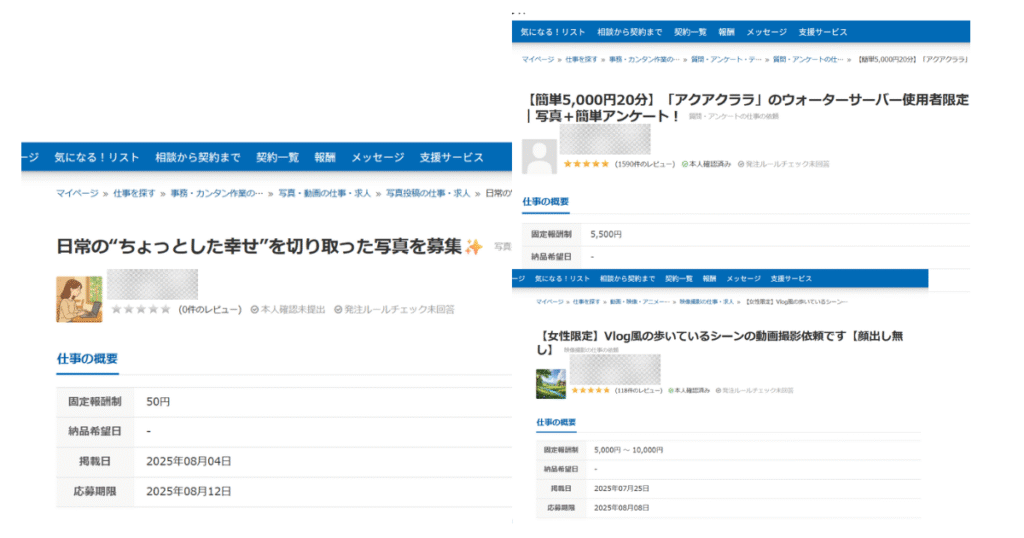Follow the 動画・映像・アニメー… breadcrumb
The height and width of the screenshot is (538, 1024).
[x=639, y=302]
